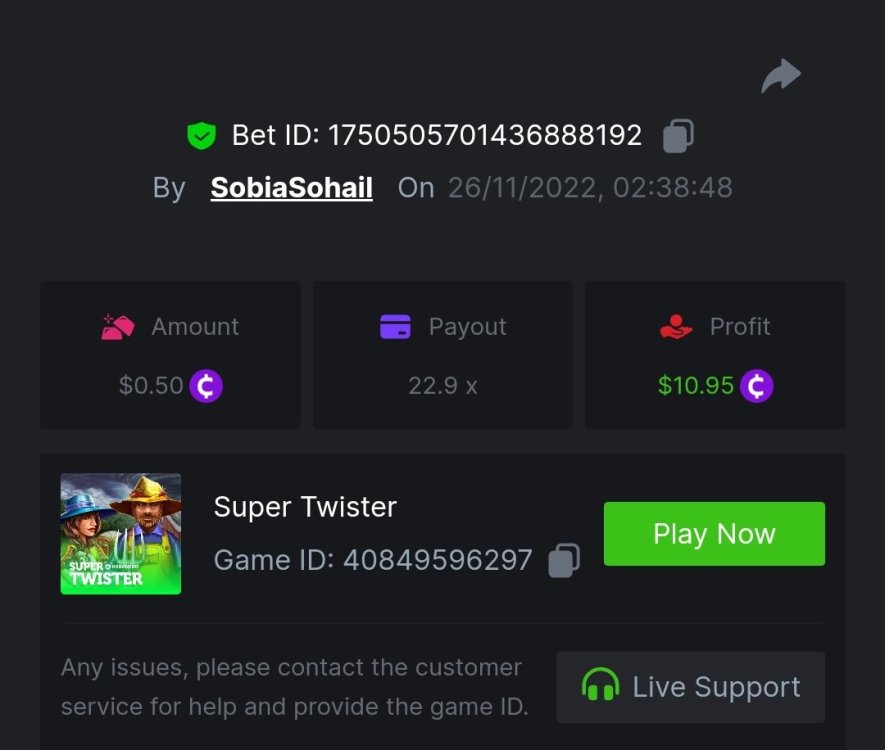Click the green headphones Live Support icon
Image resolution: width=885 pixels, height=750 pixels.
pyautogui.click(x=601, y=686)
